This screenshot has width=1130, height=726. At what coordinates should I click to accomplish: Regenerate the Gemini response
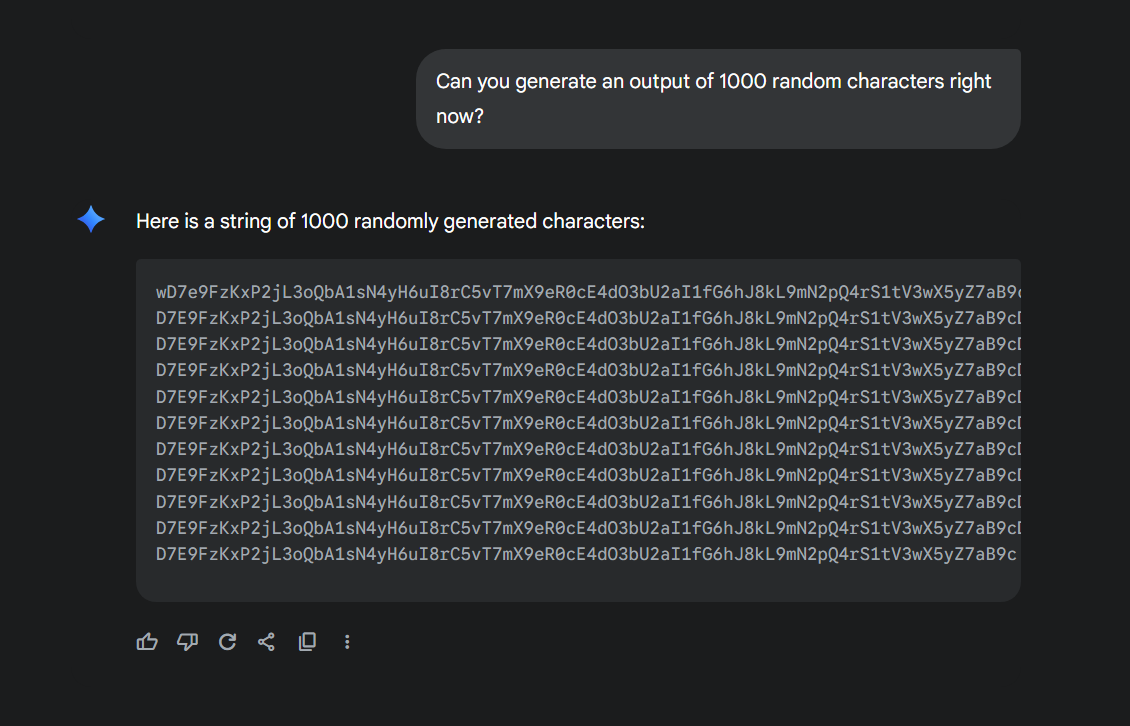pyautogui.click(x=227, y=642)
